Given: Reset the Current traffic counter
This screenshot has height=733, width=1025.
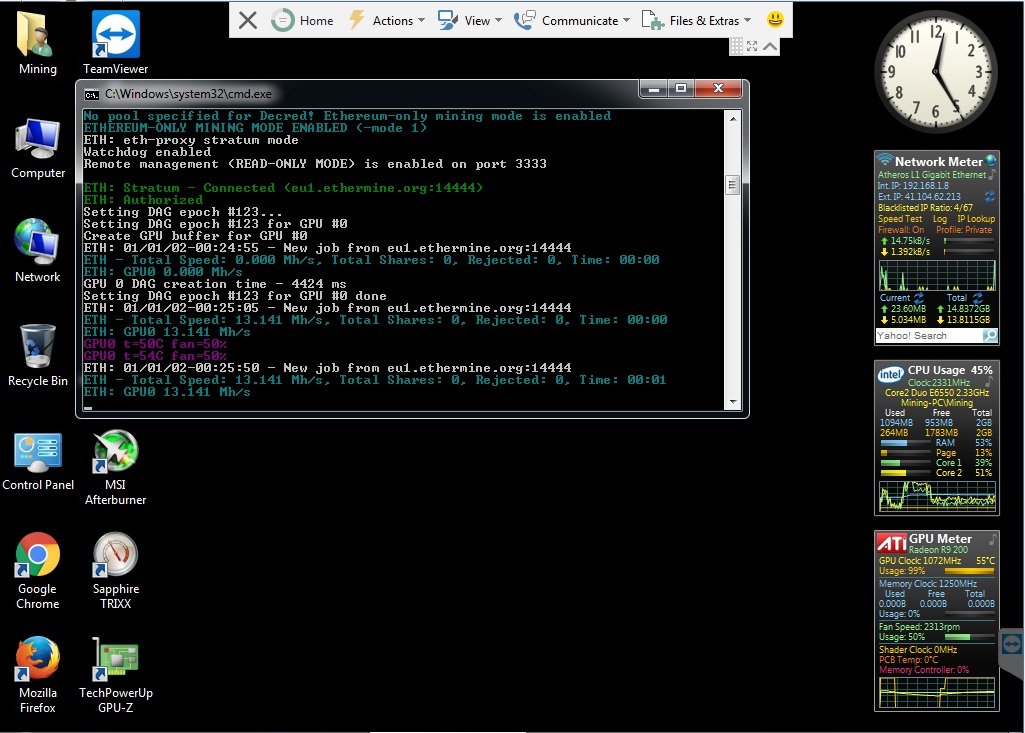Looking at the screenshot, I should click(x=918, y=298).
